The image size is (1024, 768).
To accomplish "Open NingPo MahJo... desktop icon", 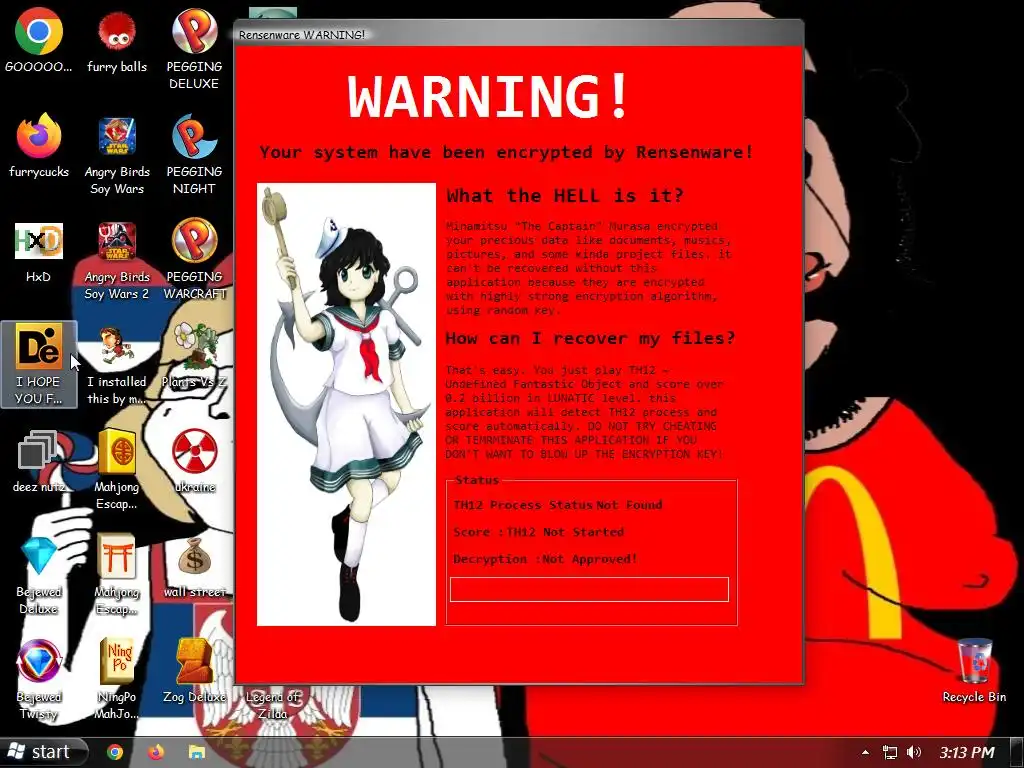I will click(117, 679).
